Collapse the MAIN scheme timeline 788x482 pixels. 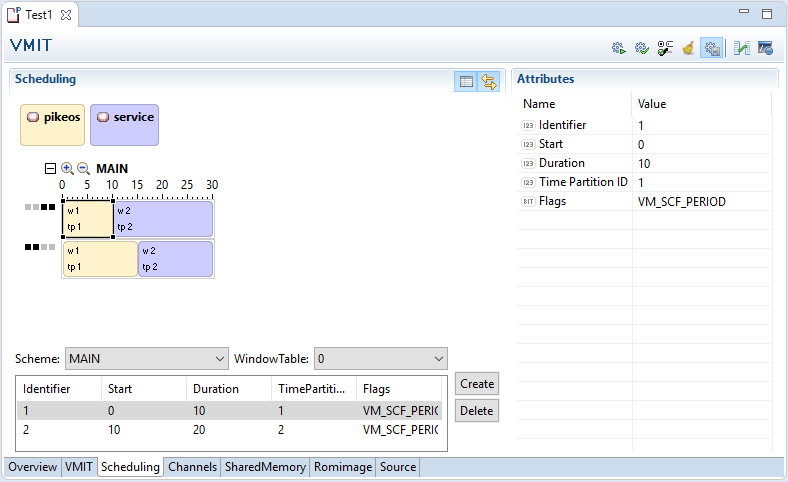(51, 169)
